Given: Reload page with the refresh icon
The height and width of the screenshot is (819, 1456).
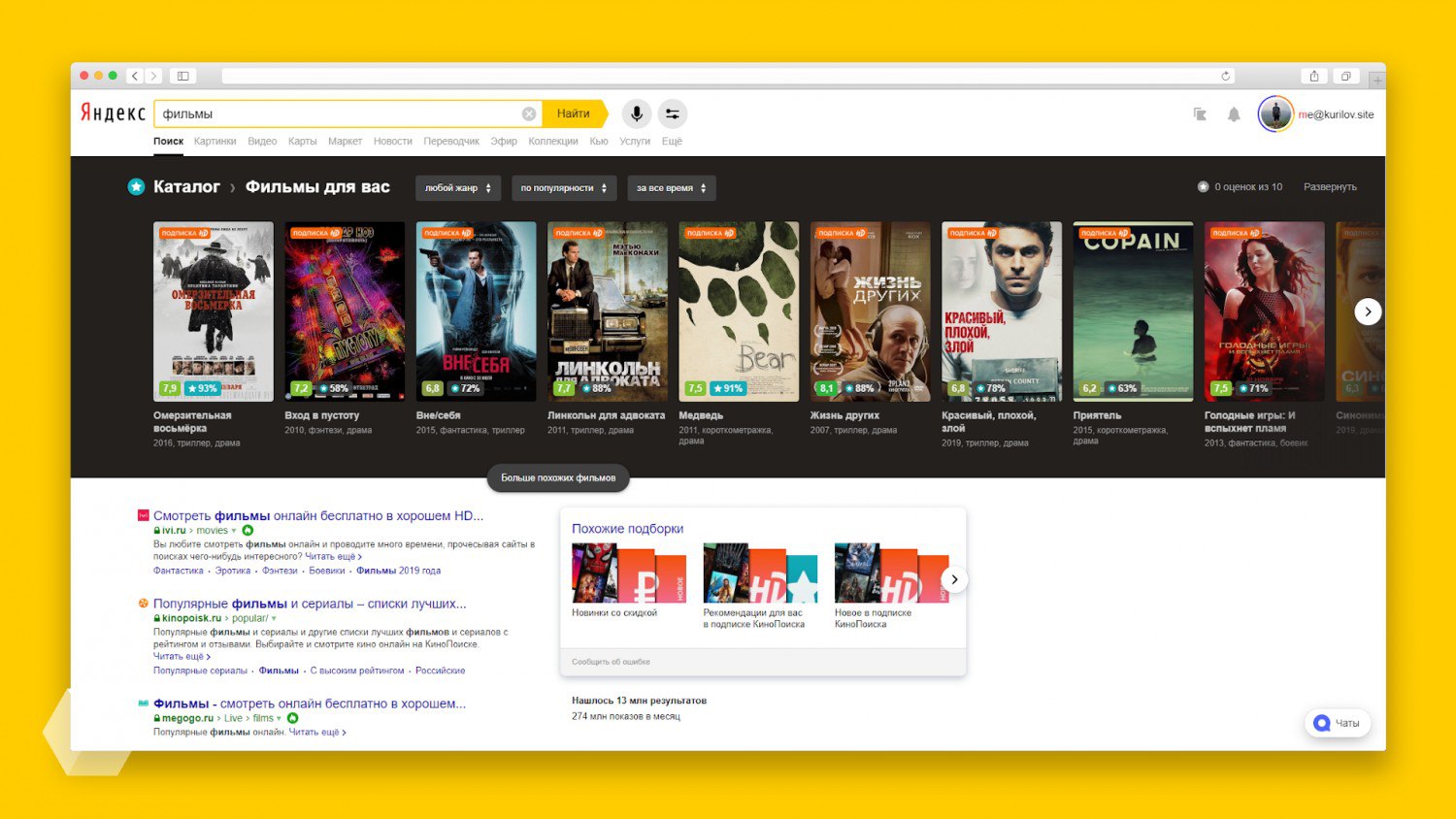Looking at the screenshot, I should [x=1226, y=76].
